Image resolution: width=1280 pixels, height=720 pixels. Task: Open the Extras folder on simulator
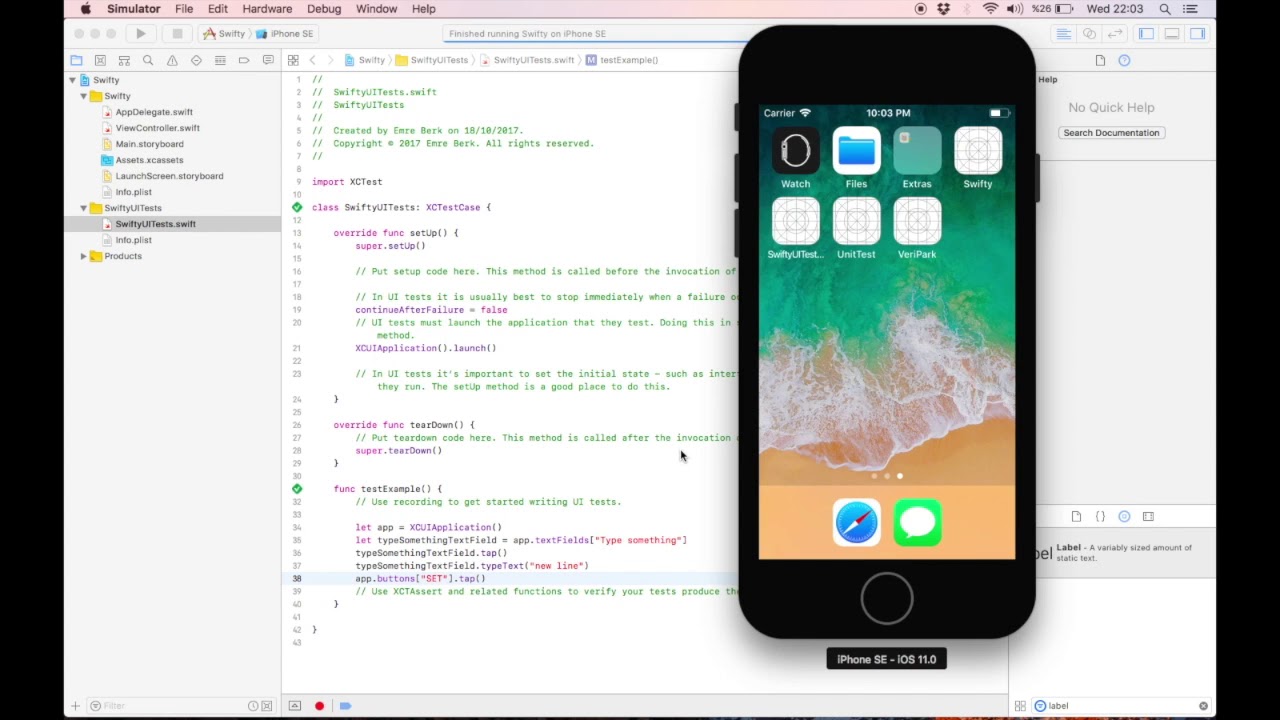(x=917, y=151)
